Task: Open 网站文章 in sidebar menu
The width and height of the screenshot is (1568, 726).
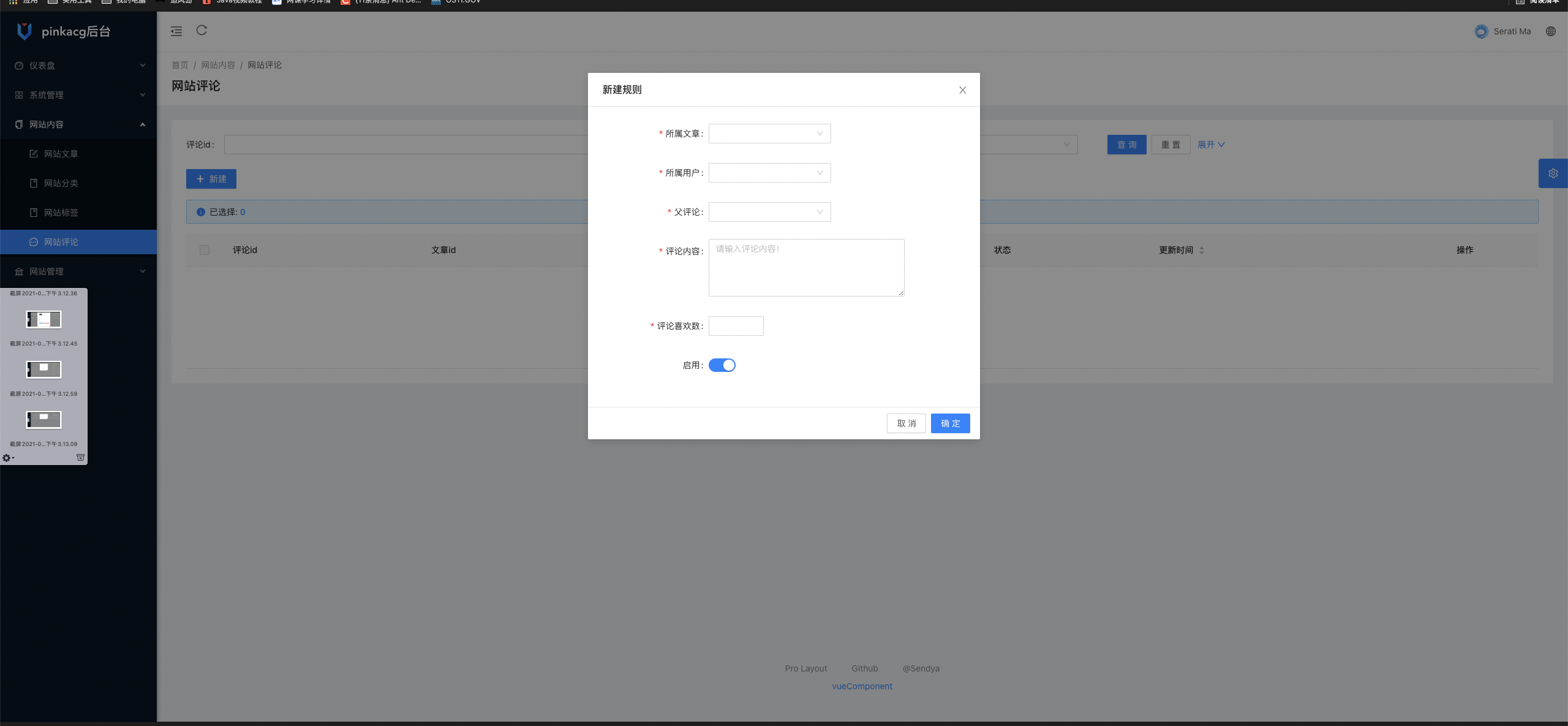Action: tap(61, 154)
